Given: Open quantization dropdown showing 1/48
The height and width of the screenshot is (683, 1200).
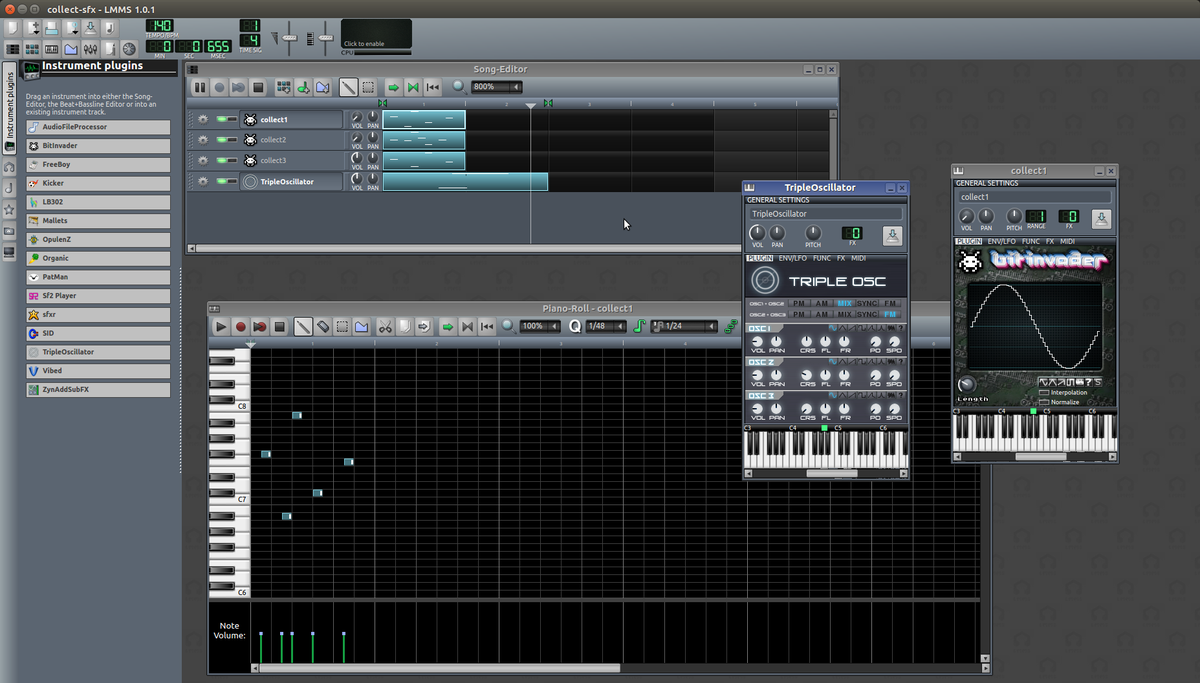Looking at the screenshot, I should coord(606,326).
